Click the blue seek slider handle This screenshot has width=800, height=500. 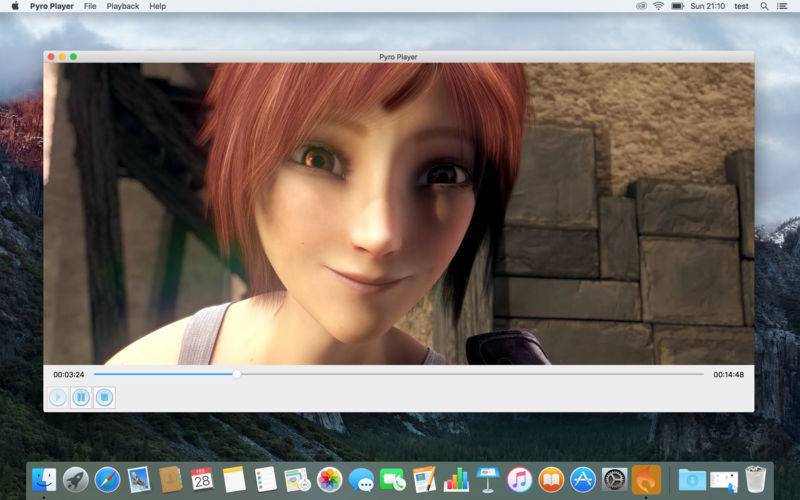[x=236, y=374]
